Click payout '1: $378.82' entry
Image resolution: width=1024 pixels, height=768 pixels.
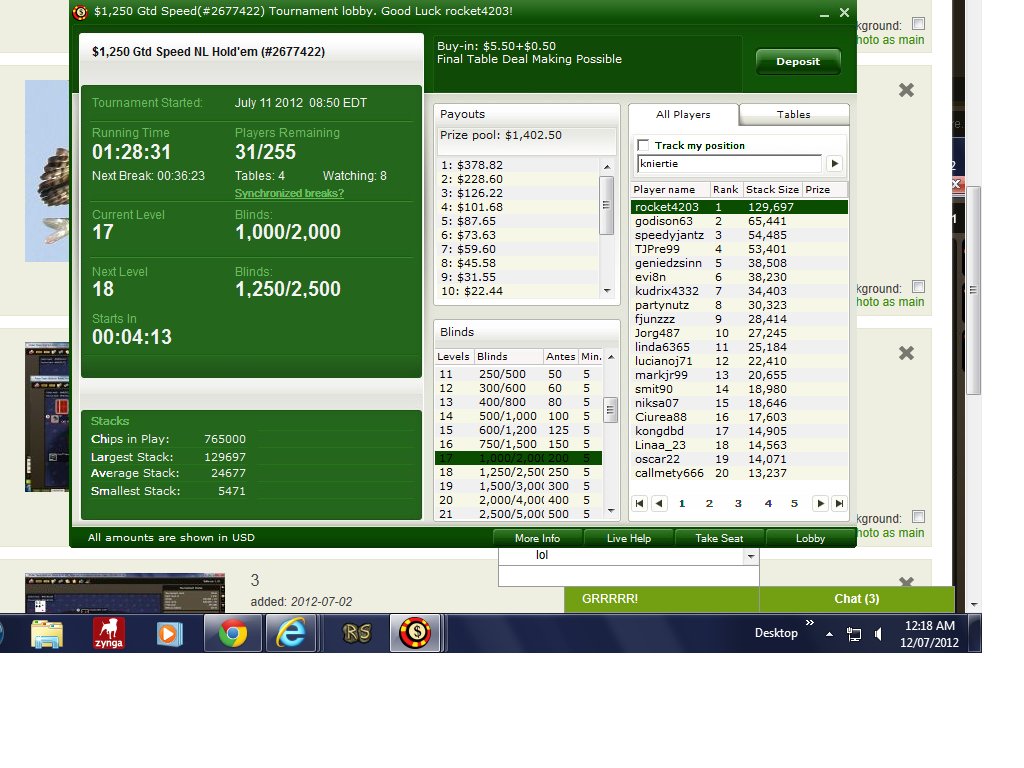pyautogui.click(x=472, y=165)
